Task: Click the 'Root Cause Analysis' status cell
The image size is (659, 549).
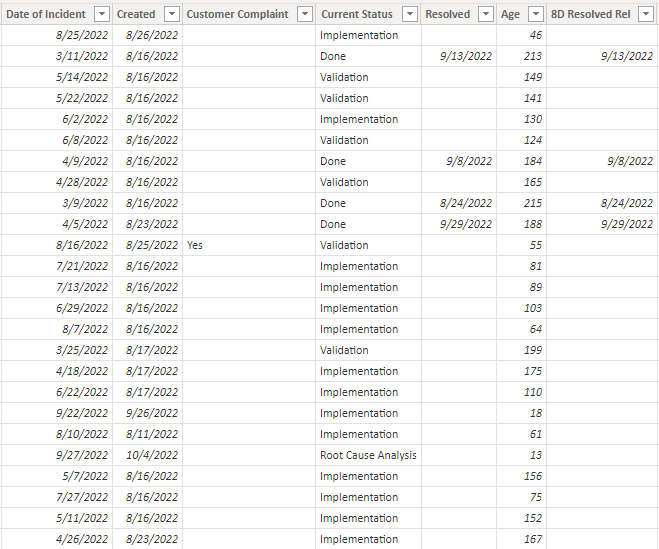Action: [x=368, y=455]
